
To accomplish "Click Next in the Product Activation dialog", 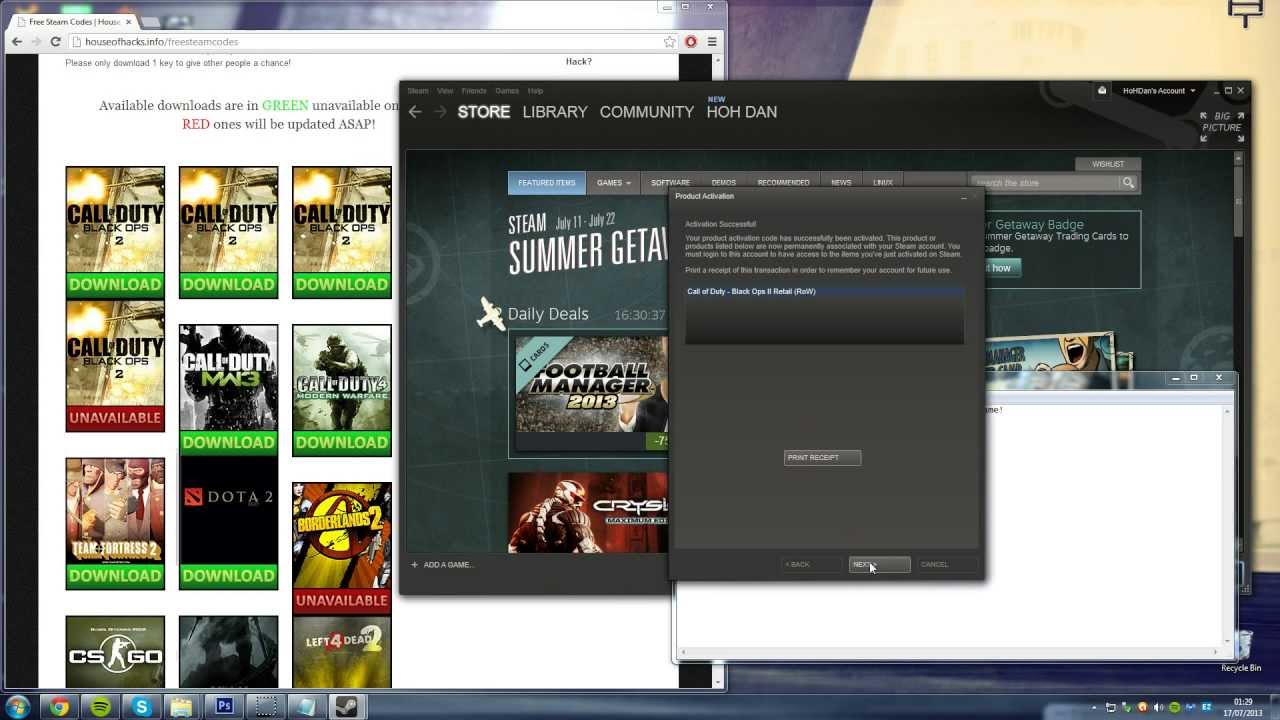I will (879, 565).
